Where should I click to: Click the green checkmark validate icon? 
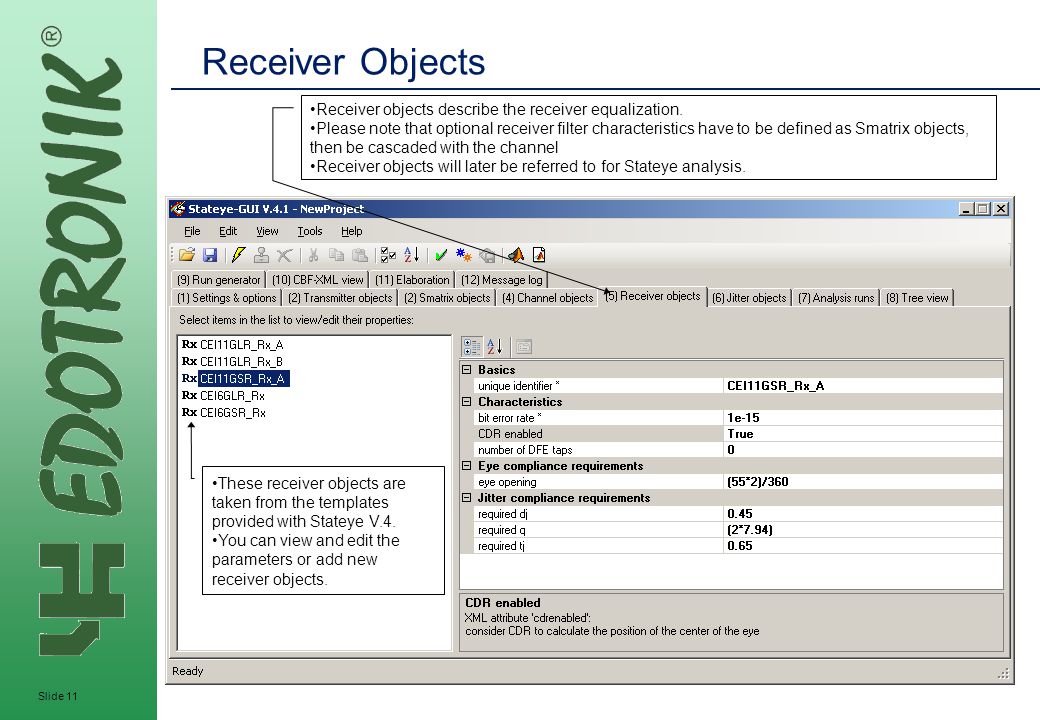click(441, 255)
